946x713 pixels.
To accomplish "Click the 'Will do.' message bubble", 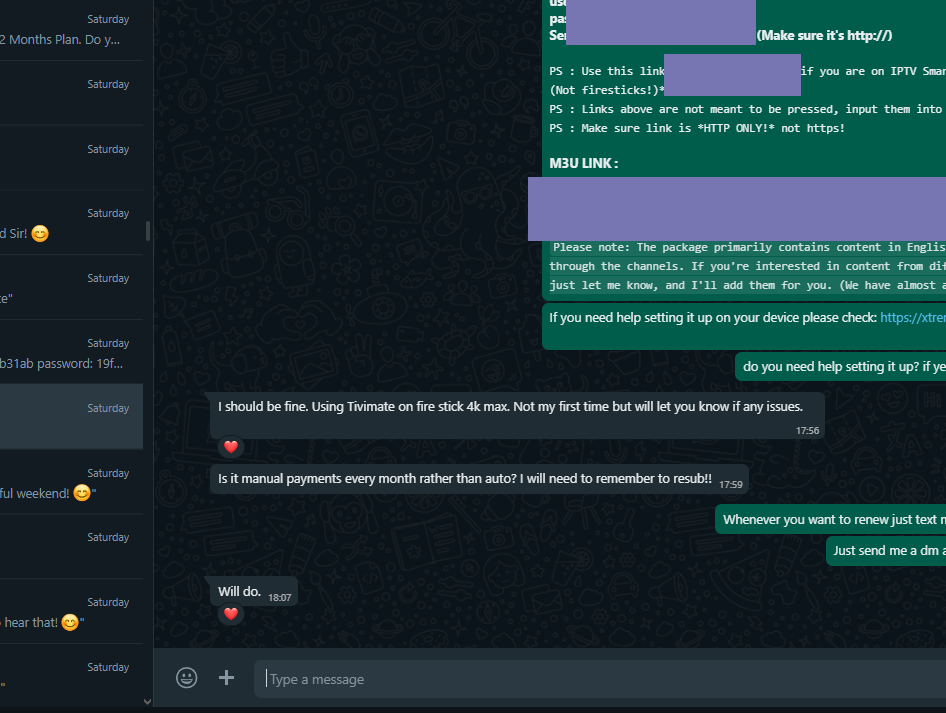I will pos(254,591).
